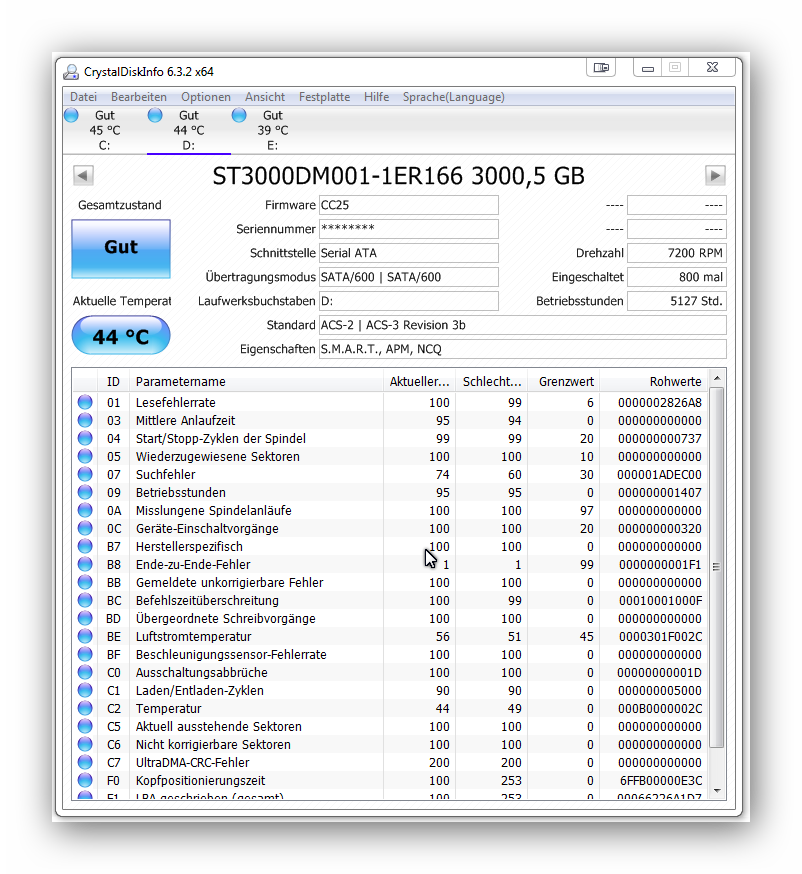The width and height of the screenshot is (802, 874).
Task: Open the Ansicht menu
Action: tap(265, 96)
